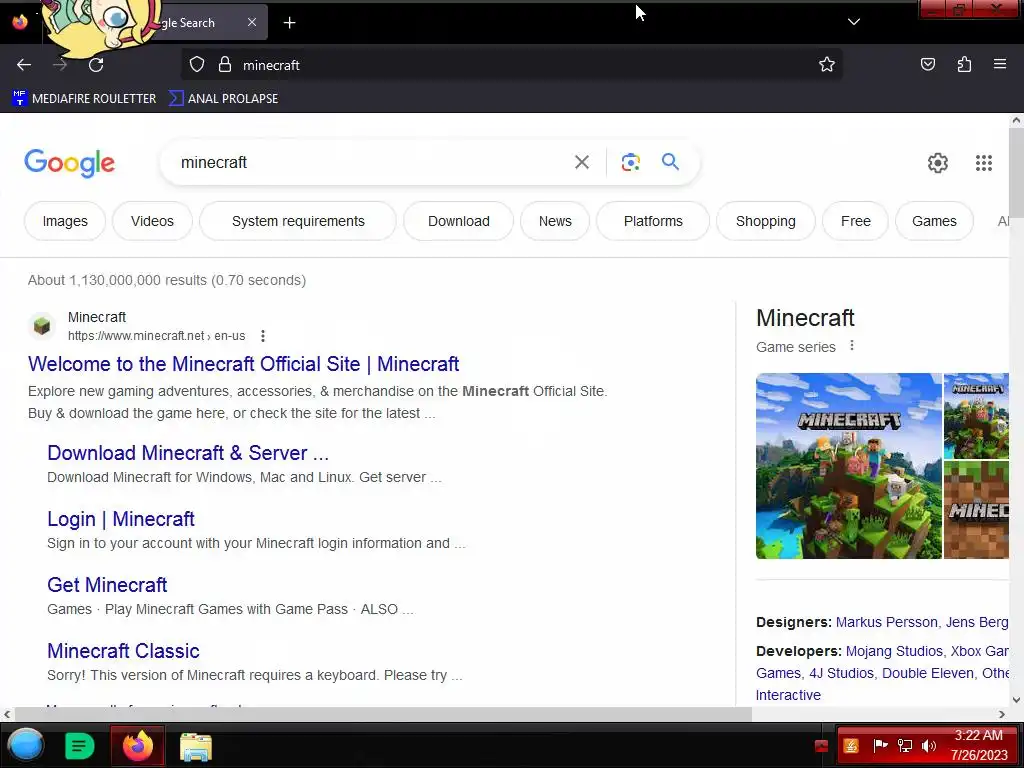Click the horizontal scrollbar thumb

point(383,714)
